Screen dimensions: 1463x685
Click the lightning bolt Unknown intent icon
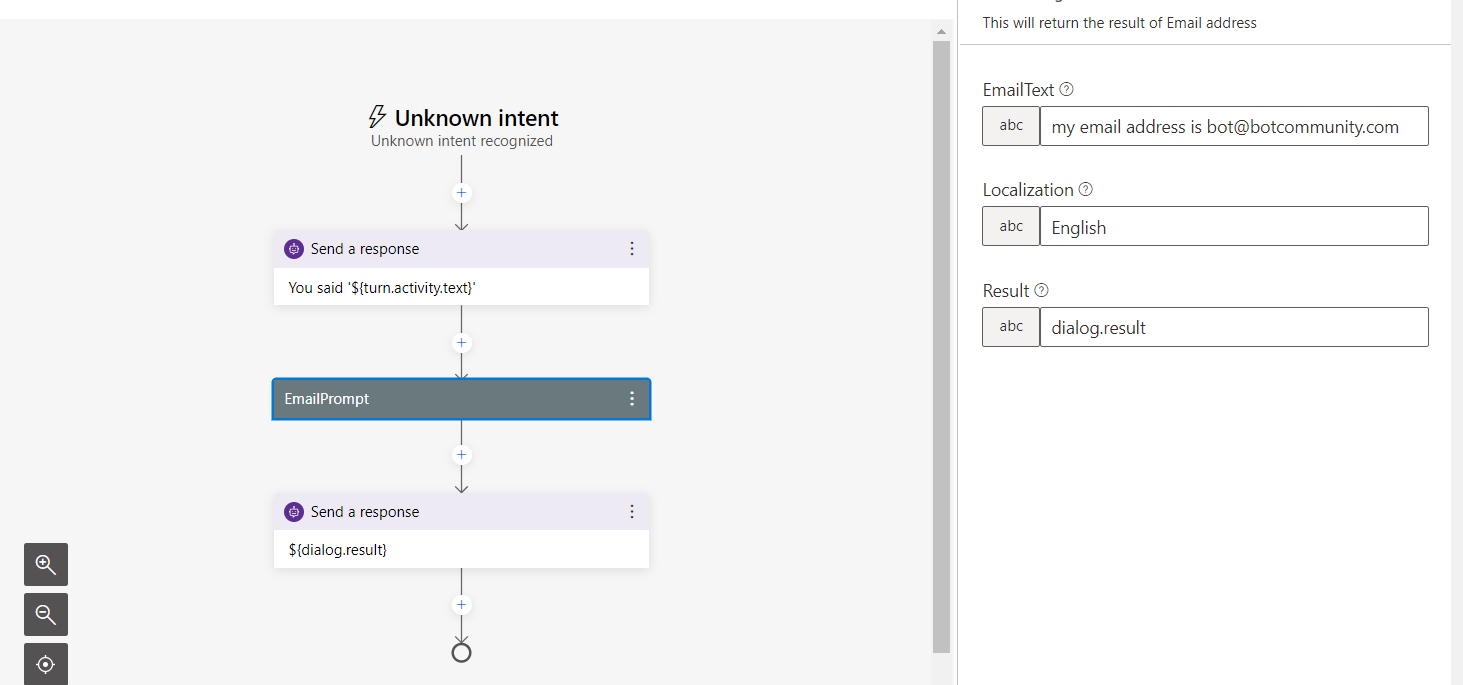click(377, 117)
